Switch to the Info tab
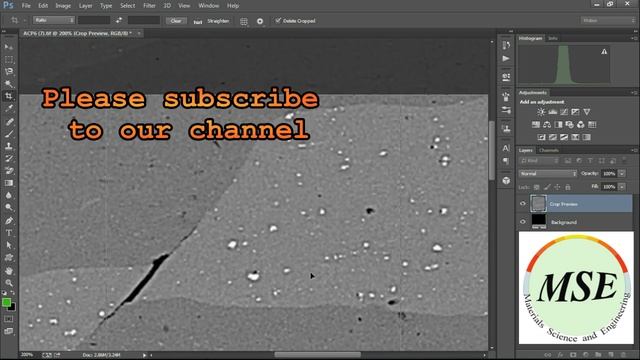 click(553, 38)
